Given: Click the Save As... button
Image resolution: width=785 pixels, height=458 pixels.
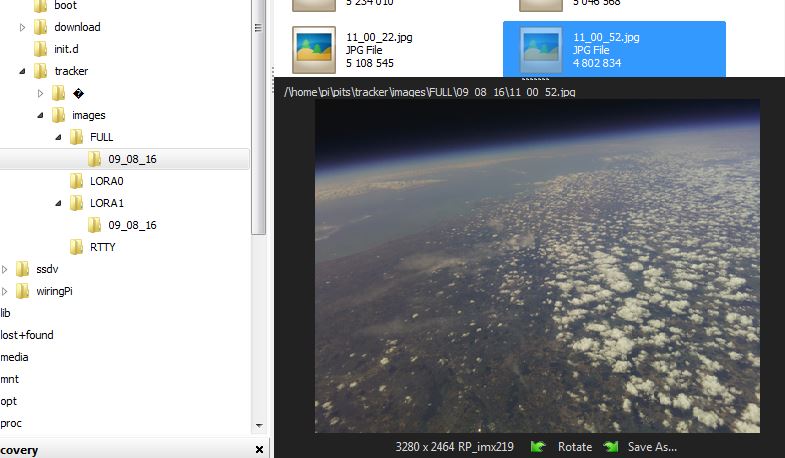Looking at the screenshot, I should (652, 447).
